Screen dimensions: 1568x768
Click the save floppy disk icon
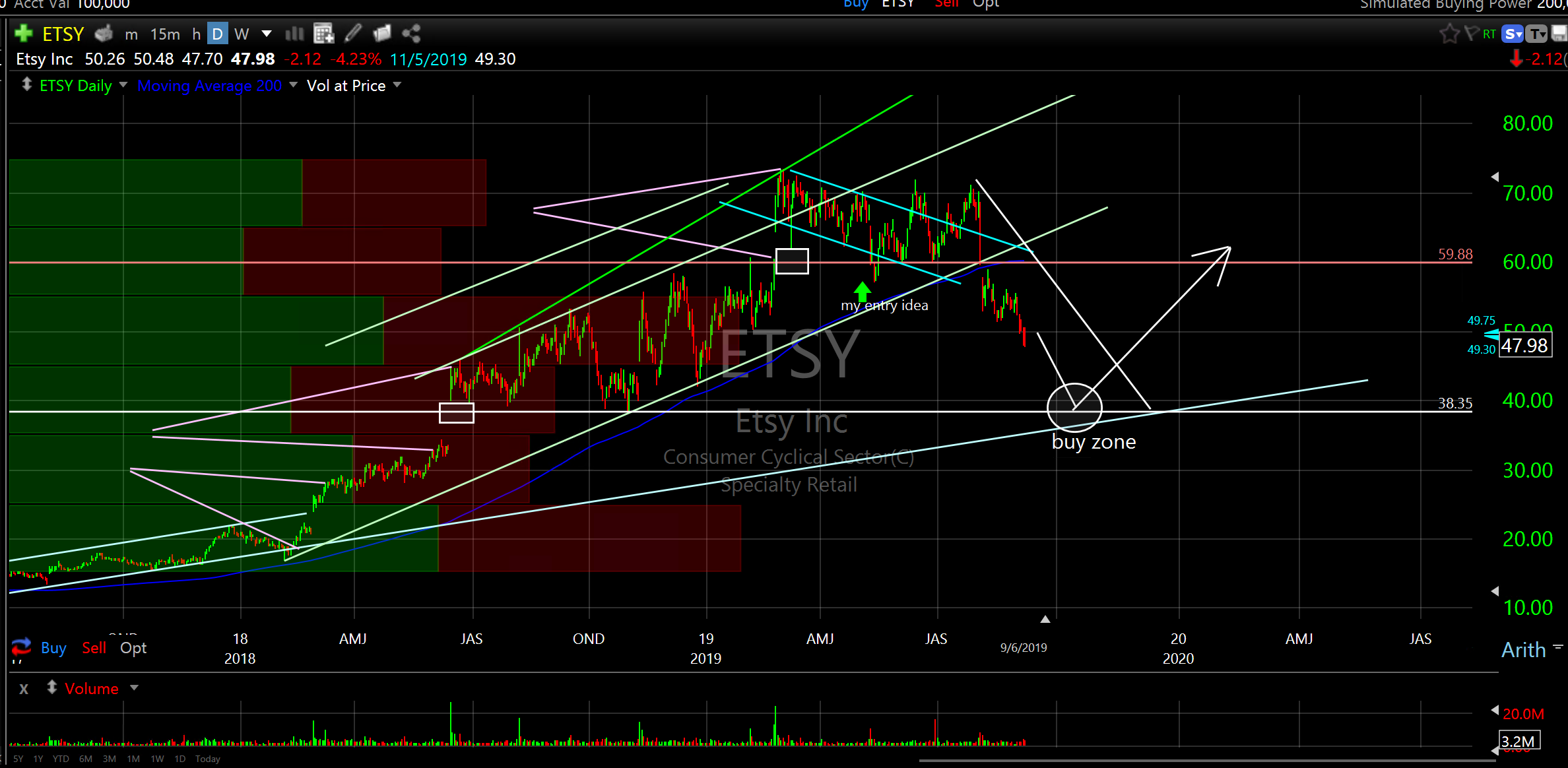click(x=1559, y=34)
